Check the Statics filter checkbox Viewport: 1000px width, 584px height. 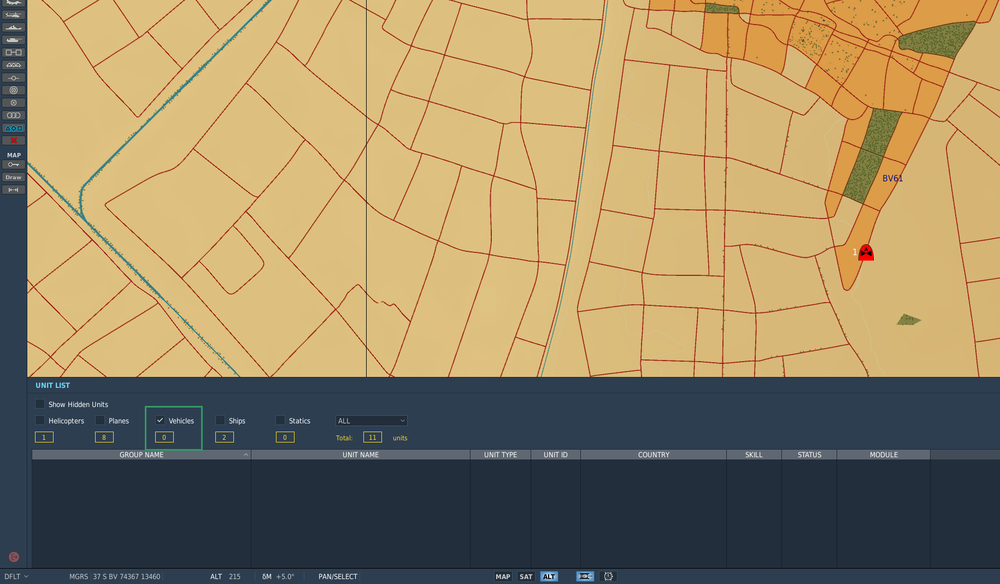280,421
